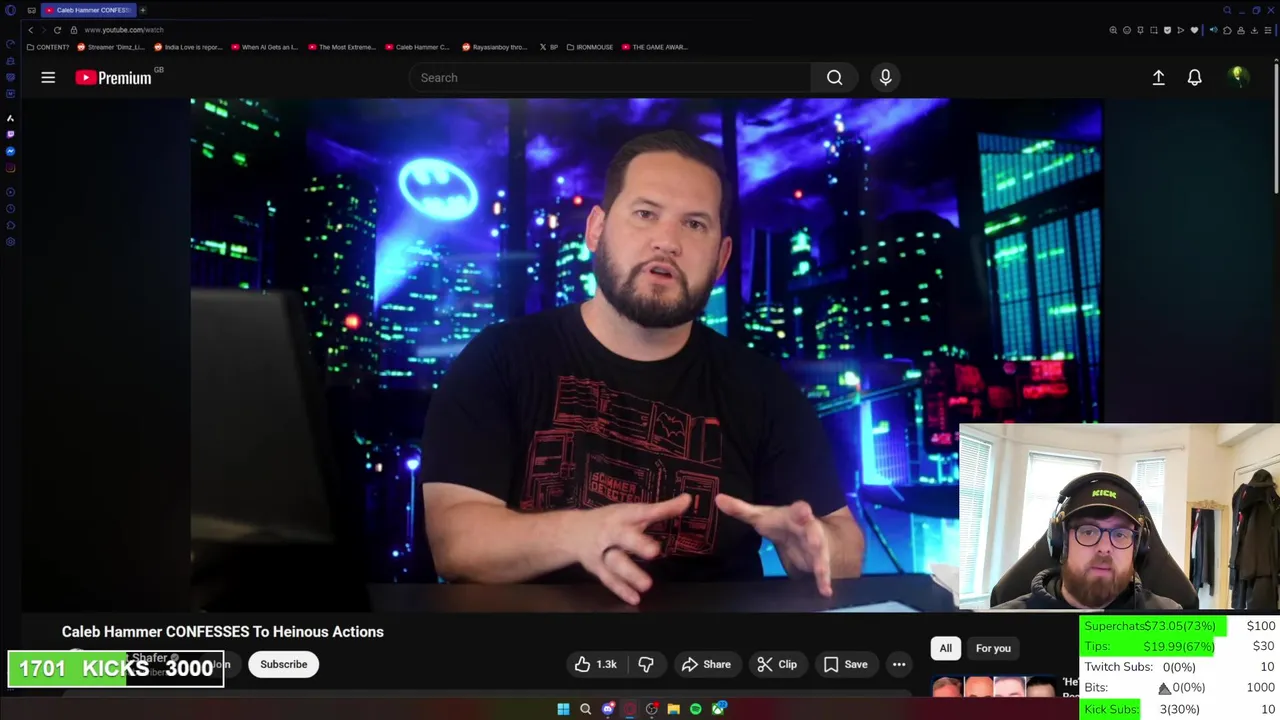The height and width of the screenshot is (720, 1280).
Task: Click the send/flow arrow icon
Action: (1181, 30)
